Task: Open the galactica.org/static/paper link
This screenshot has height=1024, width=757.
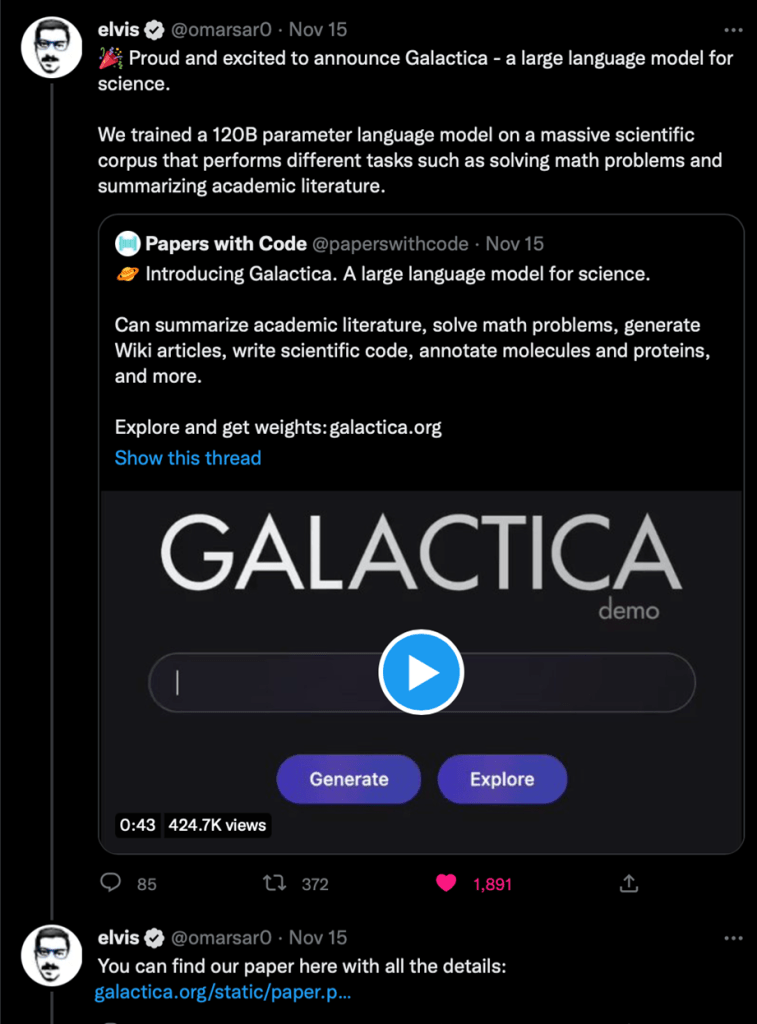Action: point(223,993)
